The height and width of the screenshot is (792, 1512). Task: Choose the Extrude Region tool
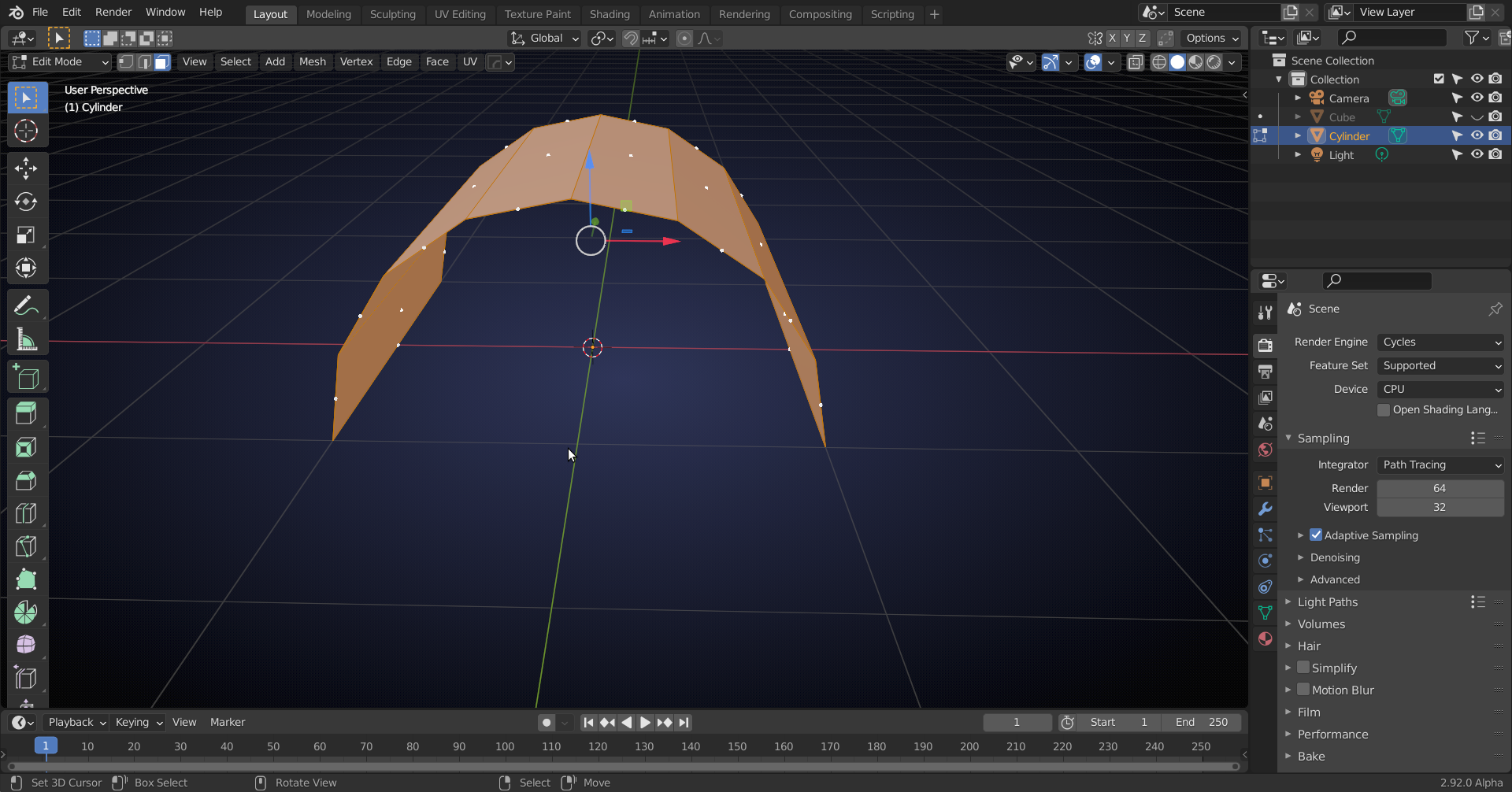26,414
